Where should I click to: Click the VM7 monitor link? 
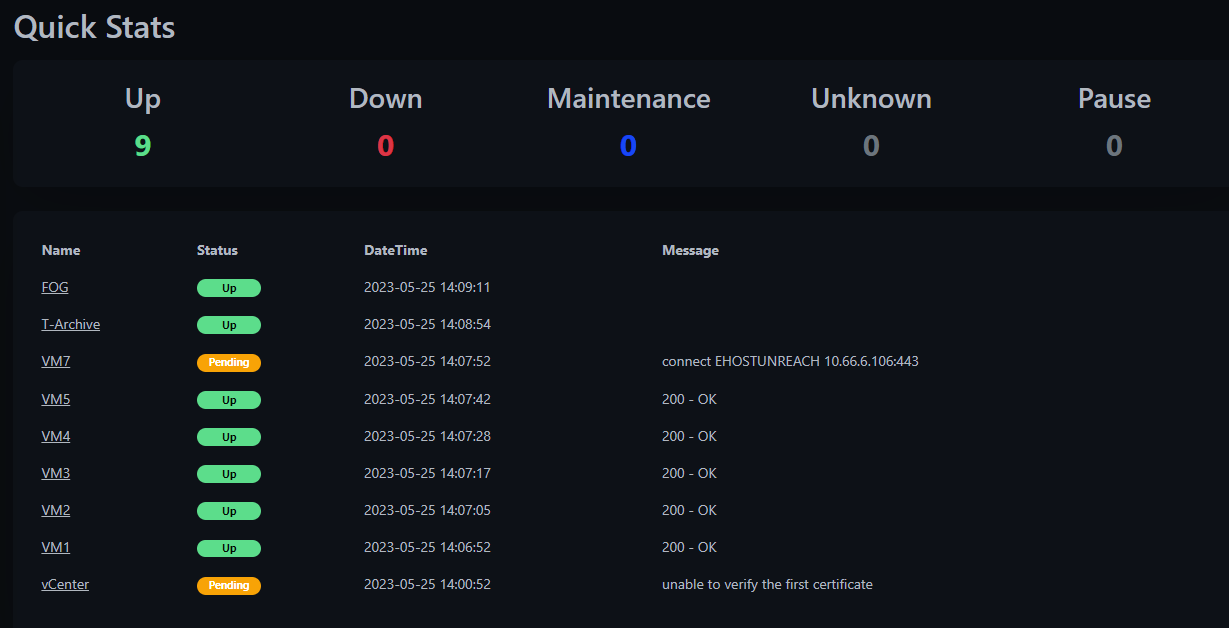(56, 362)
